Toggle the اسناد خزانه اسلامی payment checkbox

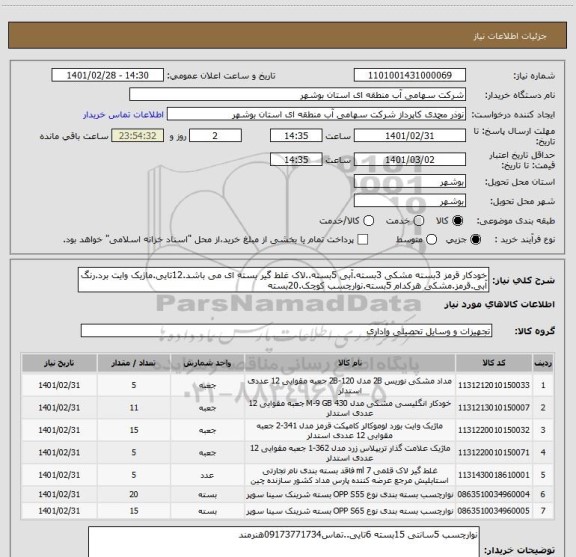tap(363, 240)
